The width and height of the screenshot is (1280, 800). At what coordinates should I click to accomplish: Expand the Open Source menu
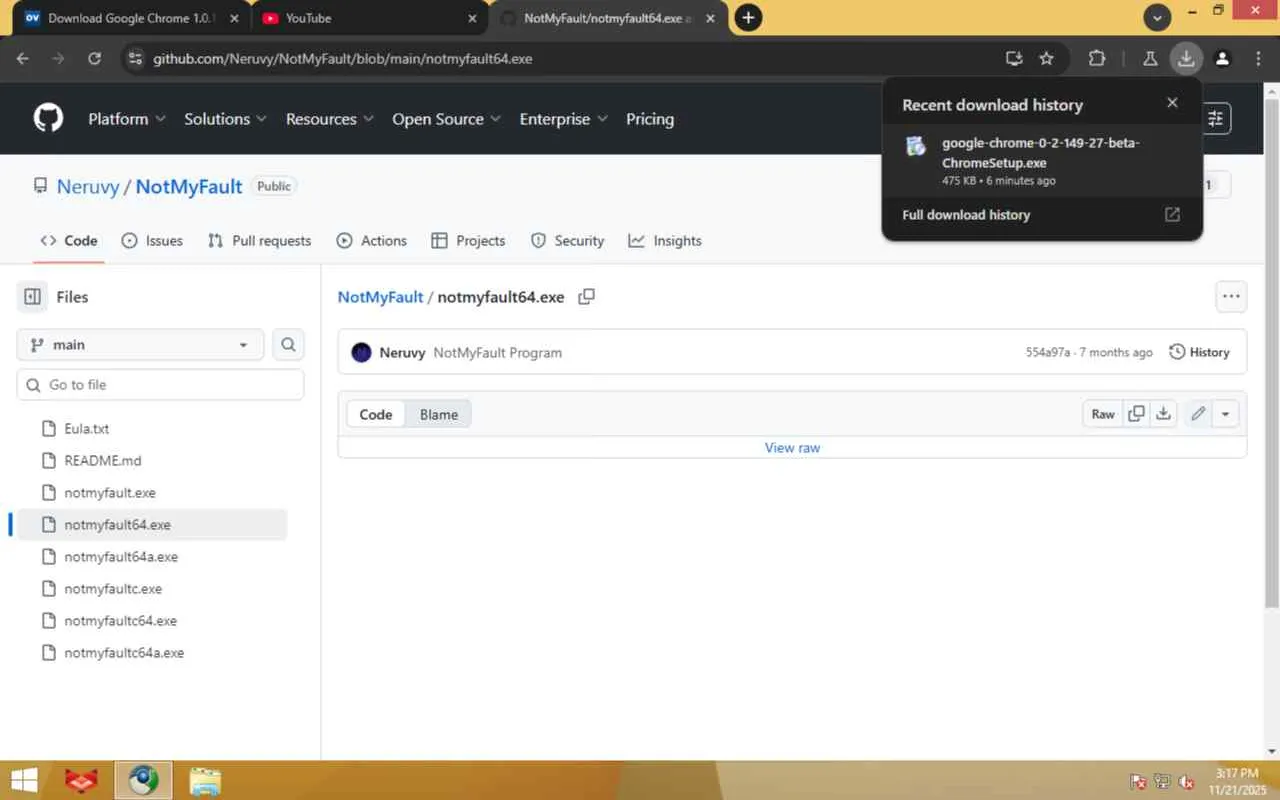(446, 119)
